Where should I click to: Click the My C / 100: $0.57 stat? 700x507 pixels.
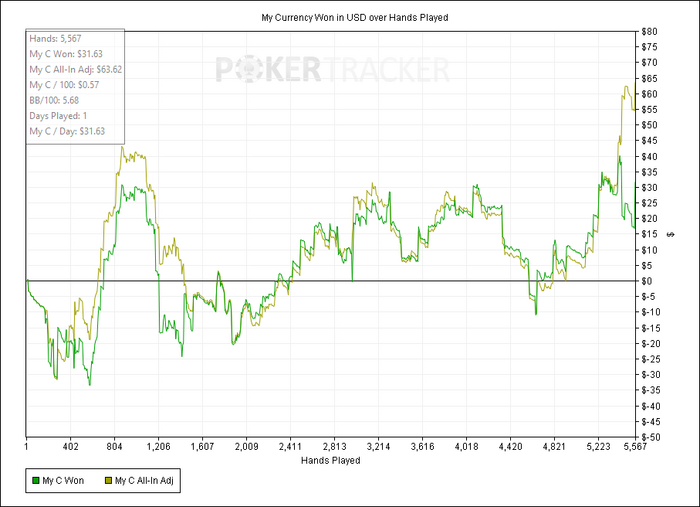(64, 85)
